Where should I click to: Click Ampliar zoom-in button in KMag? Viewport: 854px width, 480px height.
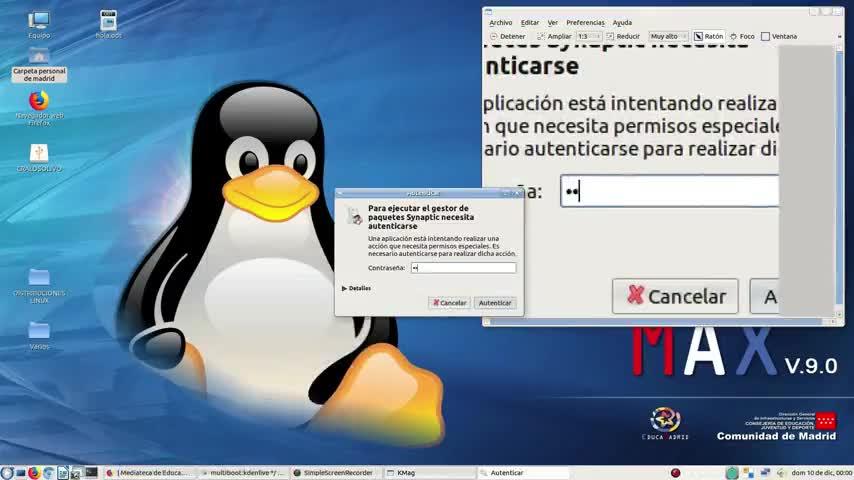(554, 37)
